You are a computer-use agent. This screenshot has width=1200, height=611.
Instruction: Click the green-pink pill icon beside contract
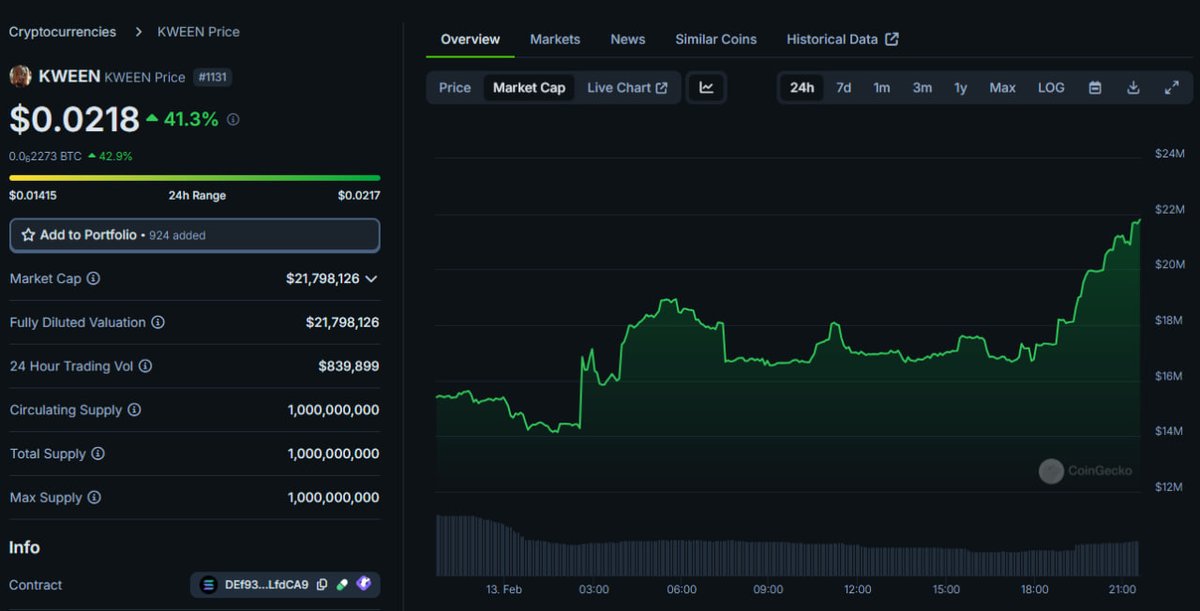pos(342,584)
